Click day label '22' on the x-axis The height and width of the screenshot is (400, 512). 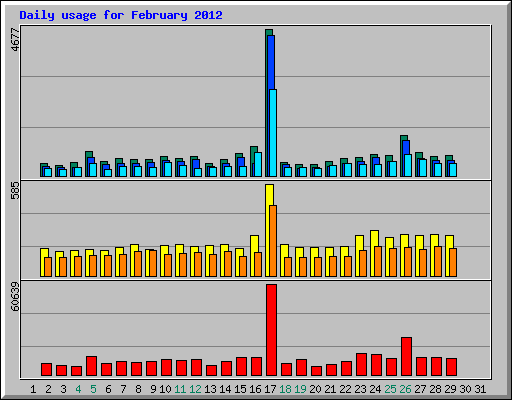pyautogui.click(x=345, y=389)
